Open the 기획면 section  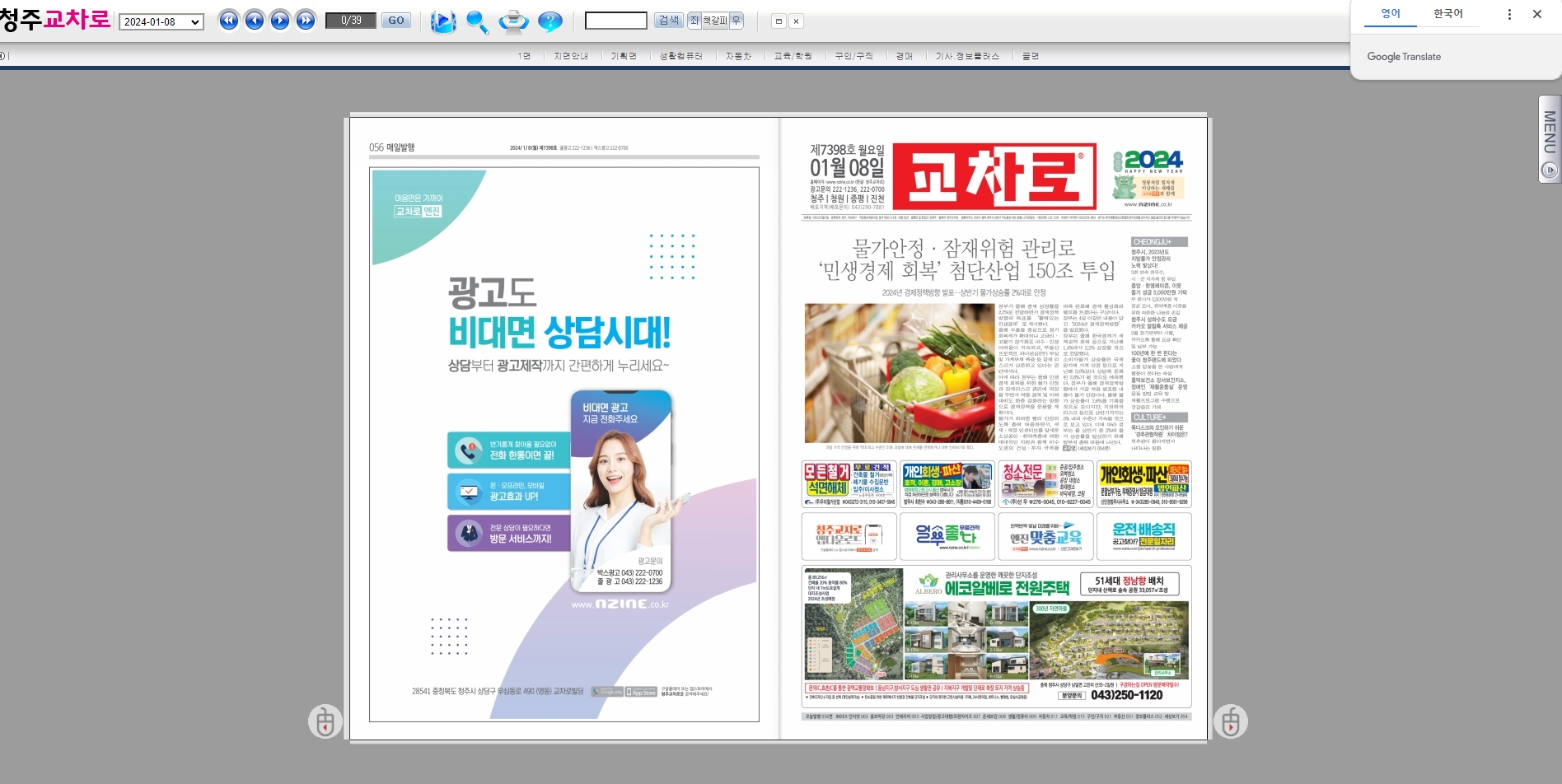point(624,56)
